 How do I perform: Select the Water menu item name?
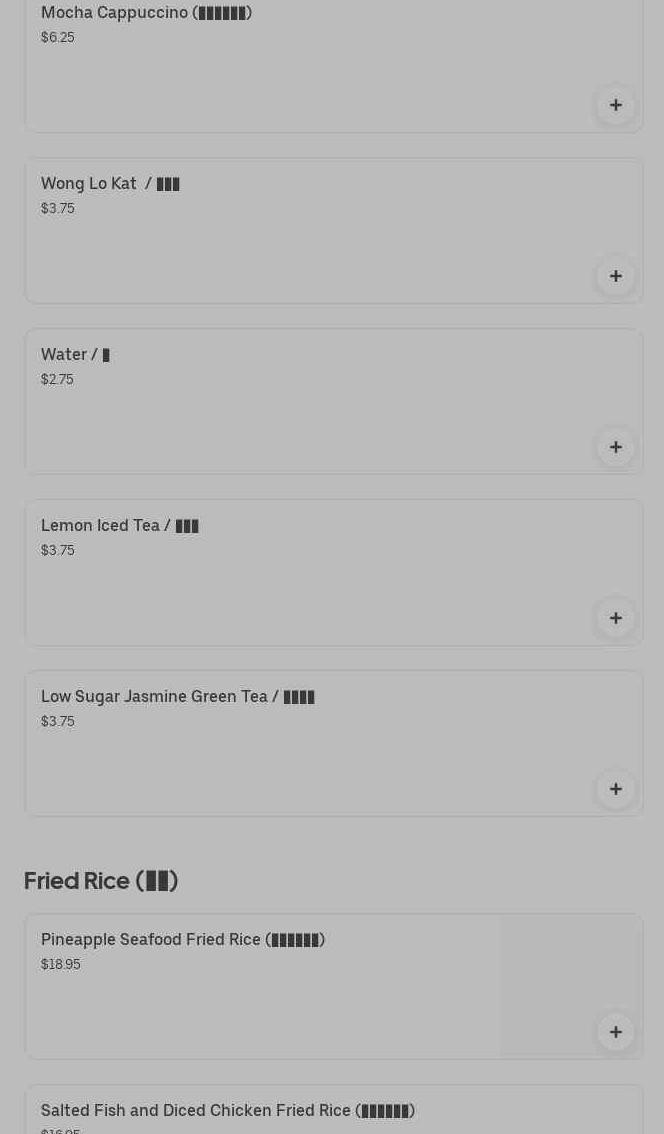pos(75,355)
